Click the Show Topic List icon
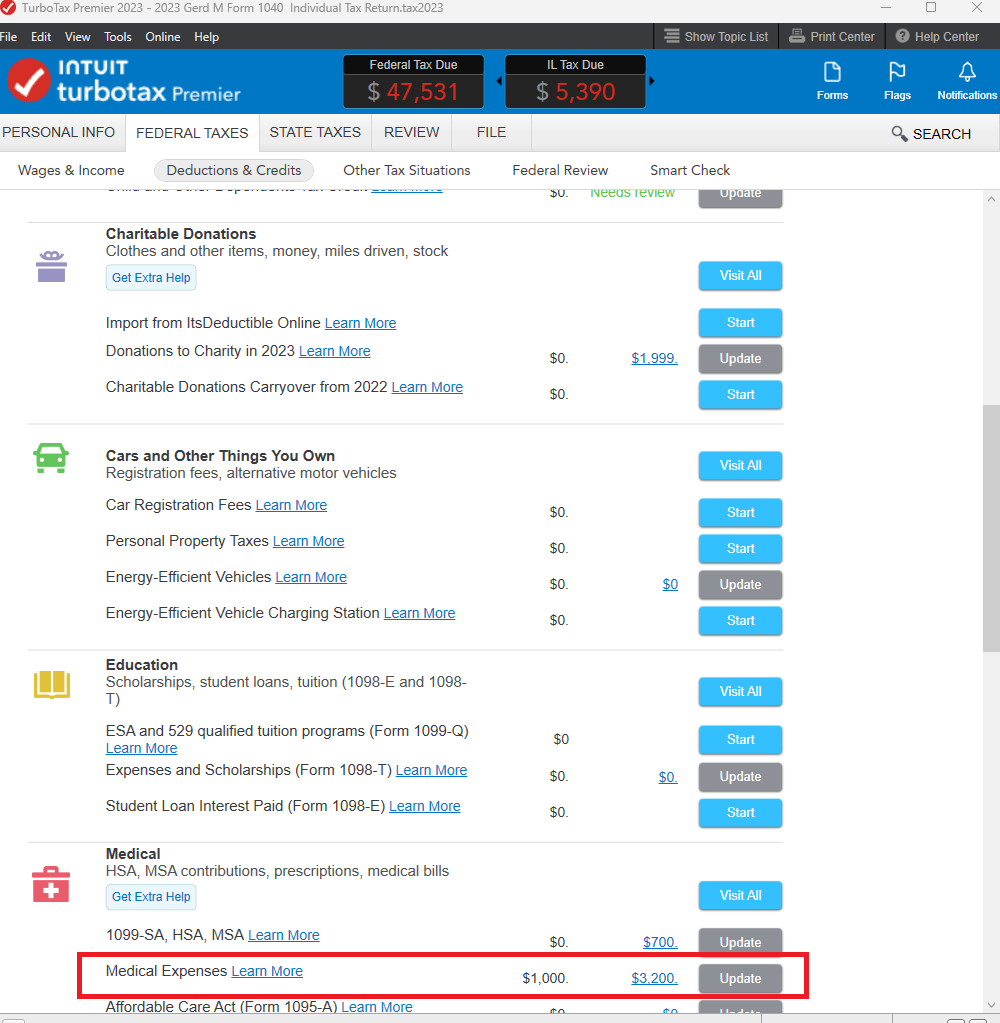 671,36
